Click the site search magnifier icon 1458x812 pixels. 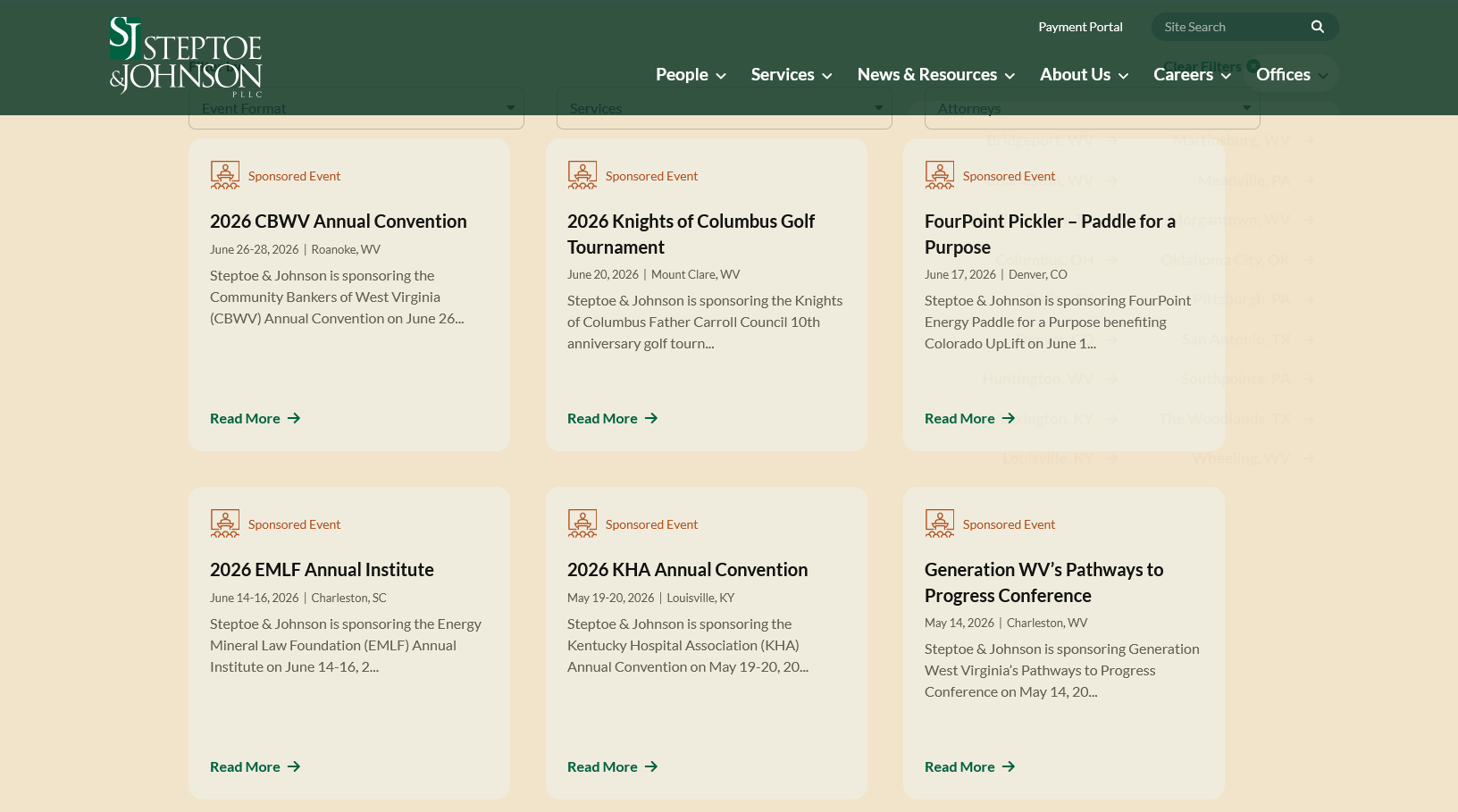pos(1317,27)
